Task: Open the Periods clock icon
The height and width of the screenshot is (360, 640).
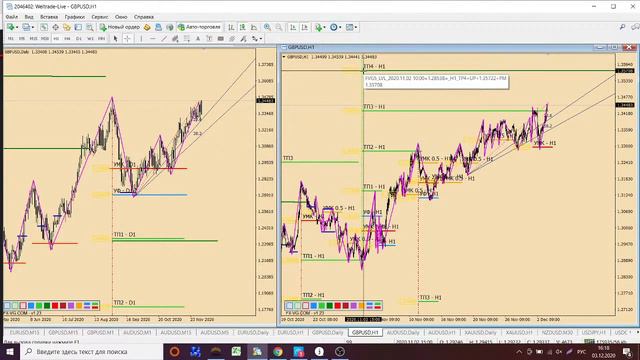Action: click(334, 27)
